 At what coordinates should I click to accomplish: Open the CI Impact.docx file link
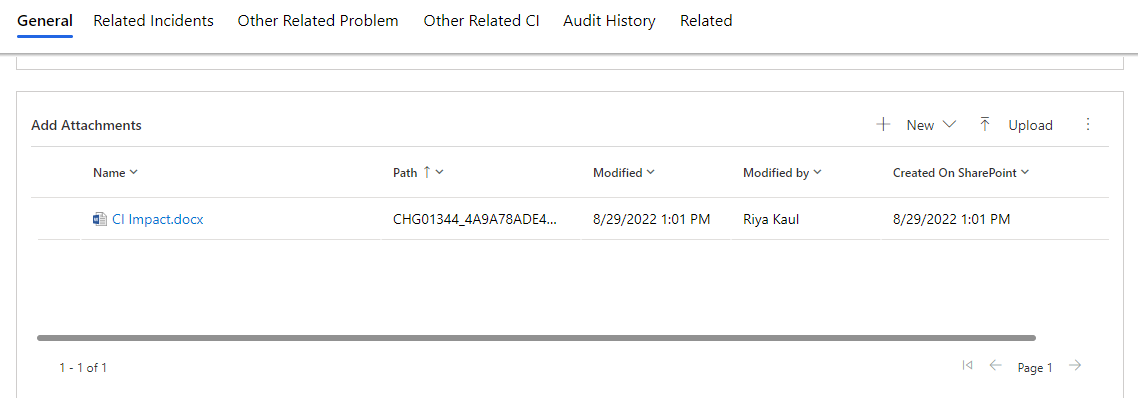(x=157, y=219)
